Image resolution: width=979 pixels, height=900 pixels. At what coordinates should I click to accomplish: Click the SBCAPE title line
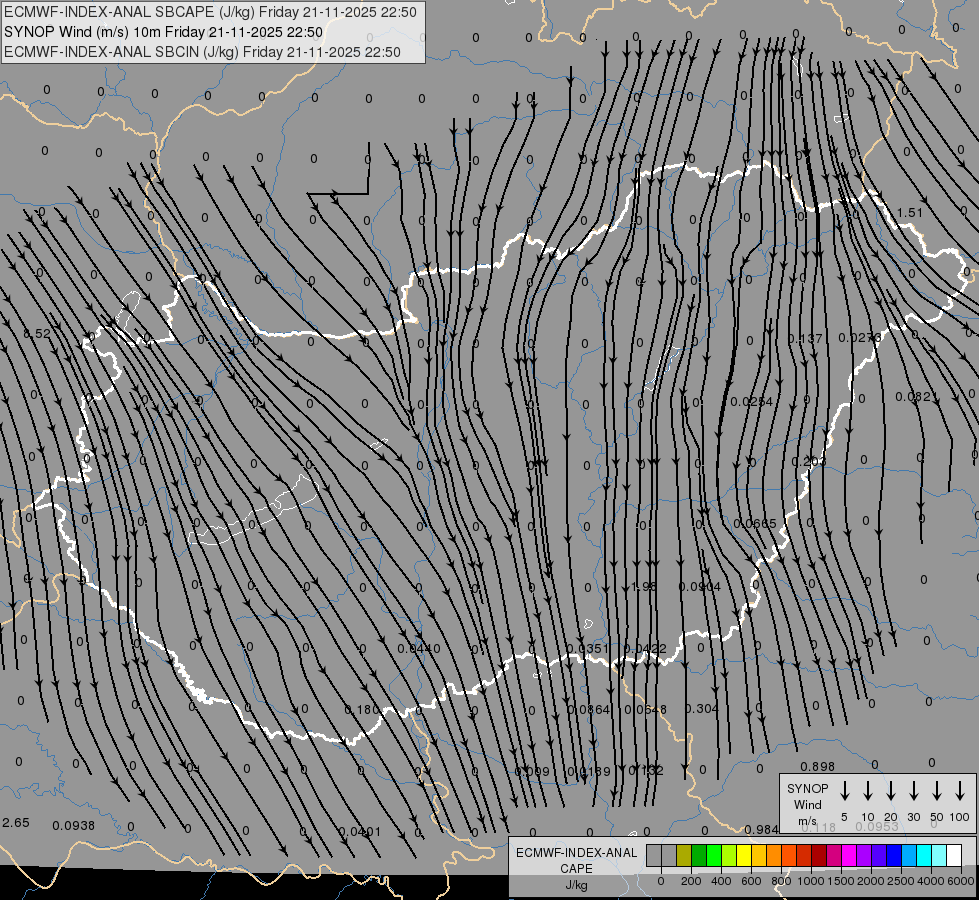(210, 12)
